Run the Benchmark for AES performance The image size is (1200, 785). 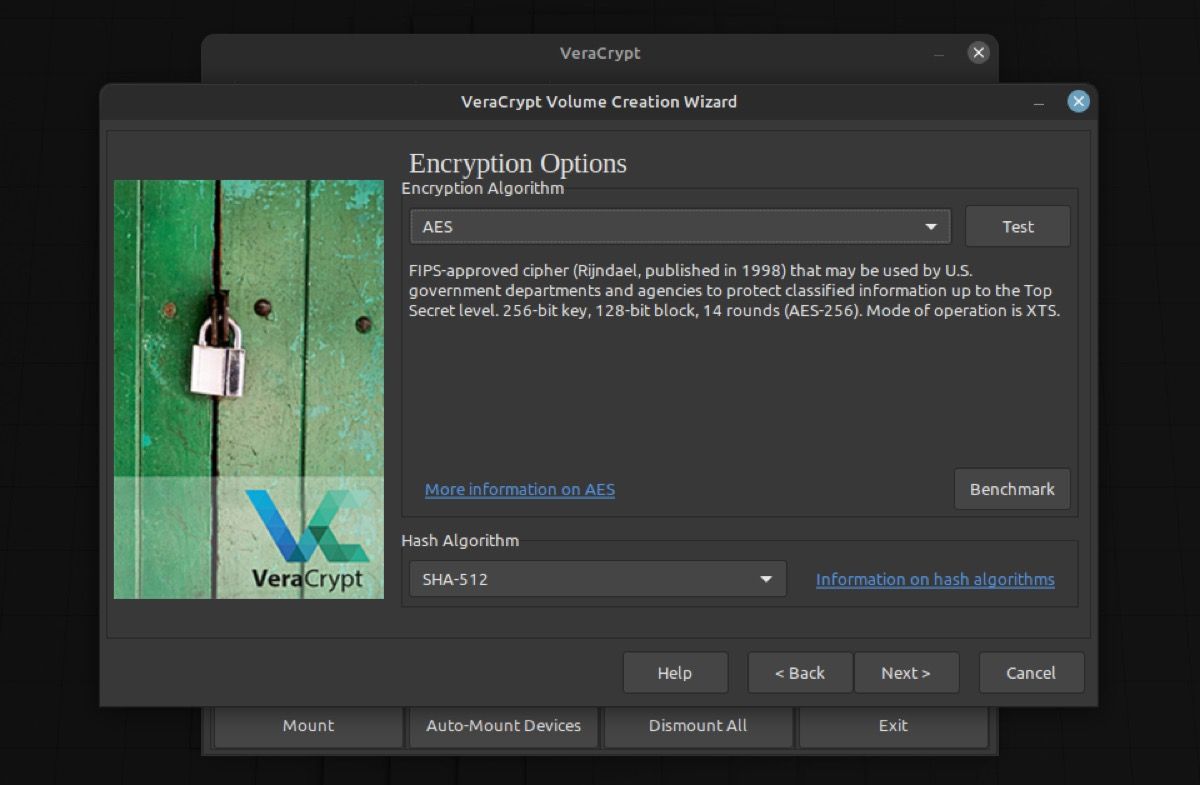[1012, 489]
